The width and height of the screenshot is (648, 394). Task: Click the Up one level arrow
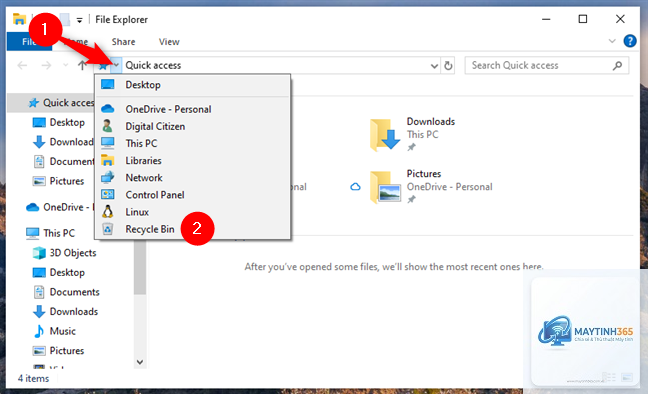82,65
